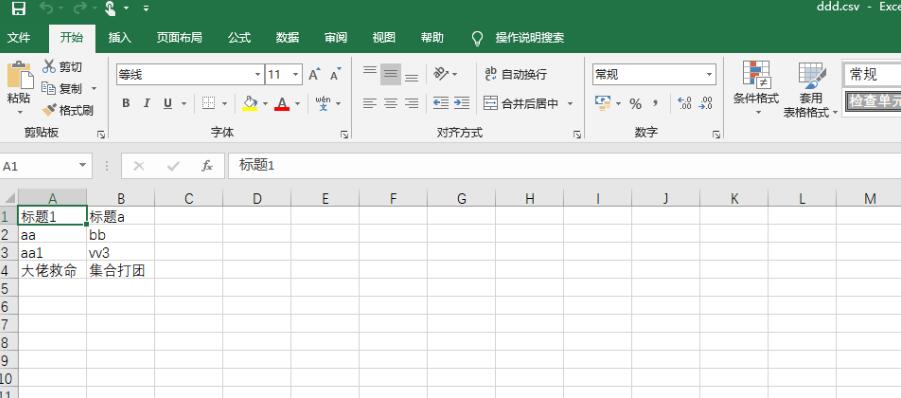This screenshot has width=901, height=398.
Task: Click the phonetic guide (wén) icon
Action: (x=323, y=103)
